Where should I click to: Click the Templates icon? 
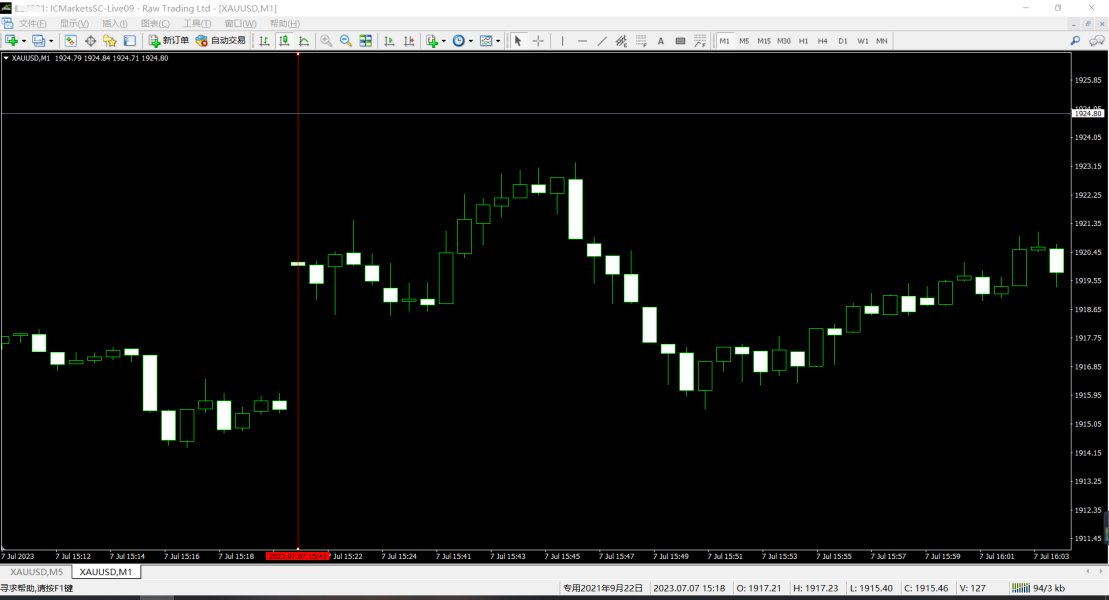(486, 41)
